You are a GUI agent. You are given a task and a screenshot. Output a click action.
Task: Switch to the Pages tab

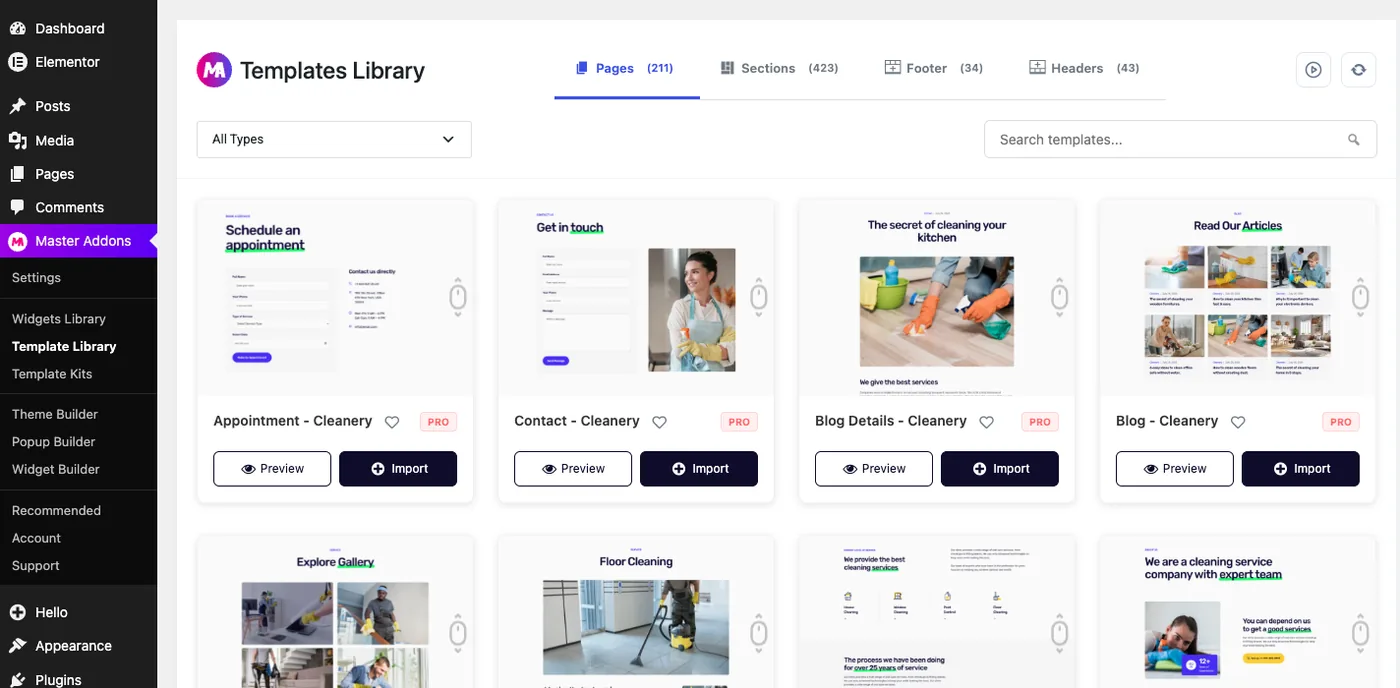point(626,68)
